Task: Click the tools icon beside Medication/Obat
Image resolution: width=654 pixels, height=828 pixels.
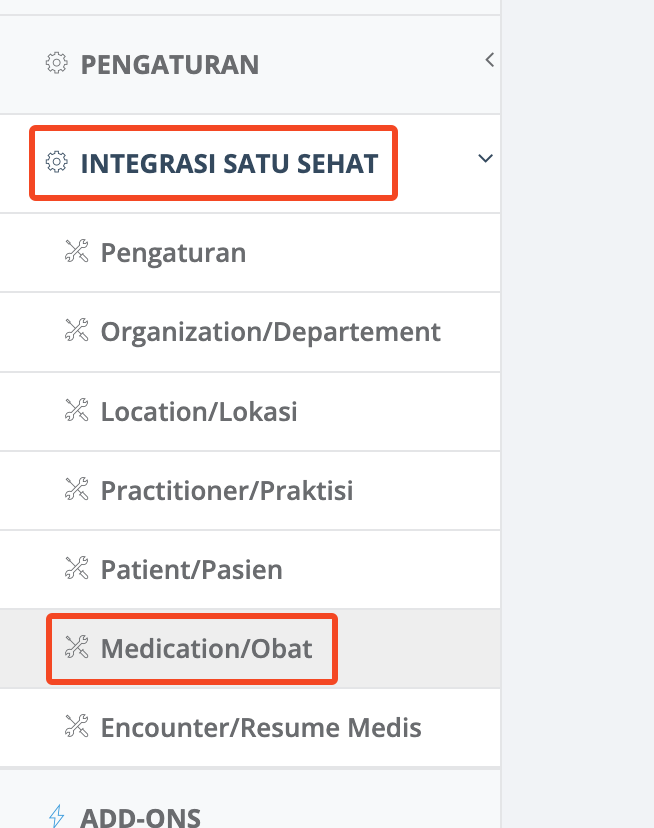Action: (x=77, y=647)
